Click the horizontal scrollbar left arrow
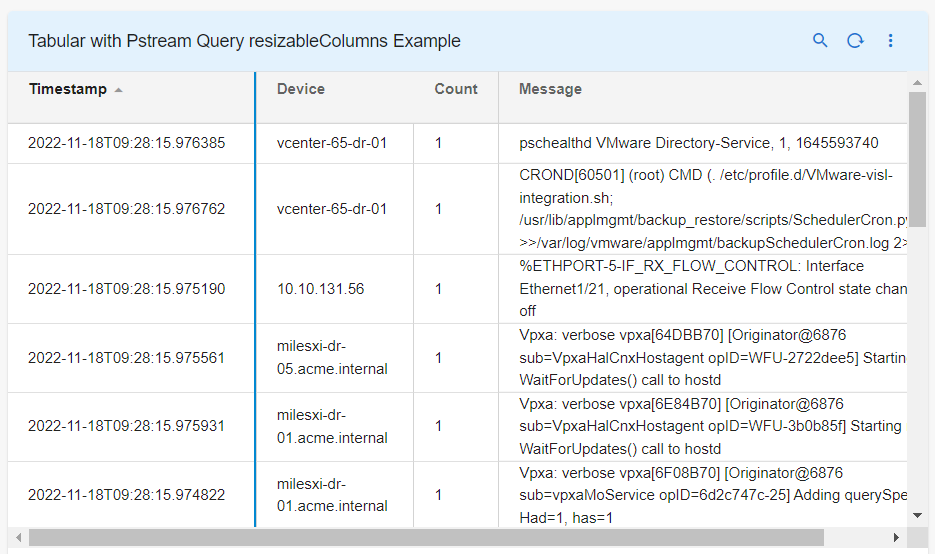Image resolution: width=935 pixels, height=554 pixels. (x=18, y=537)
